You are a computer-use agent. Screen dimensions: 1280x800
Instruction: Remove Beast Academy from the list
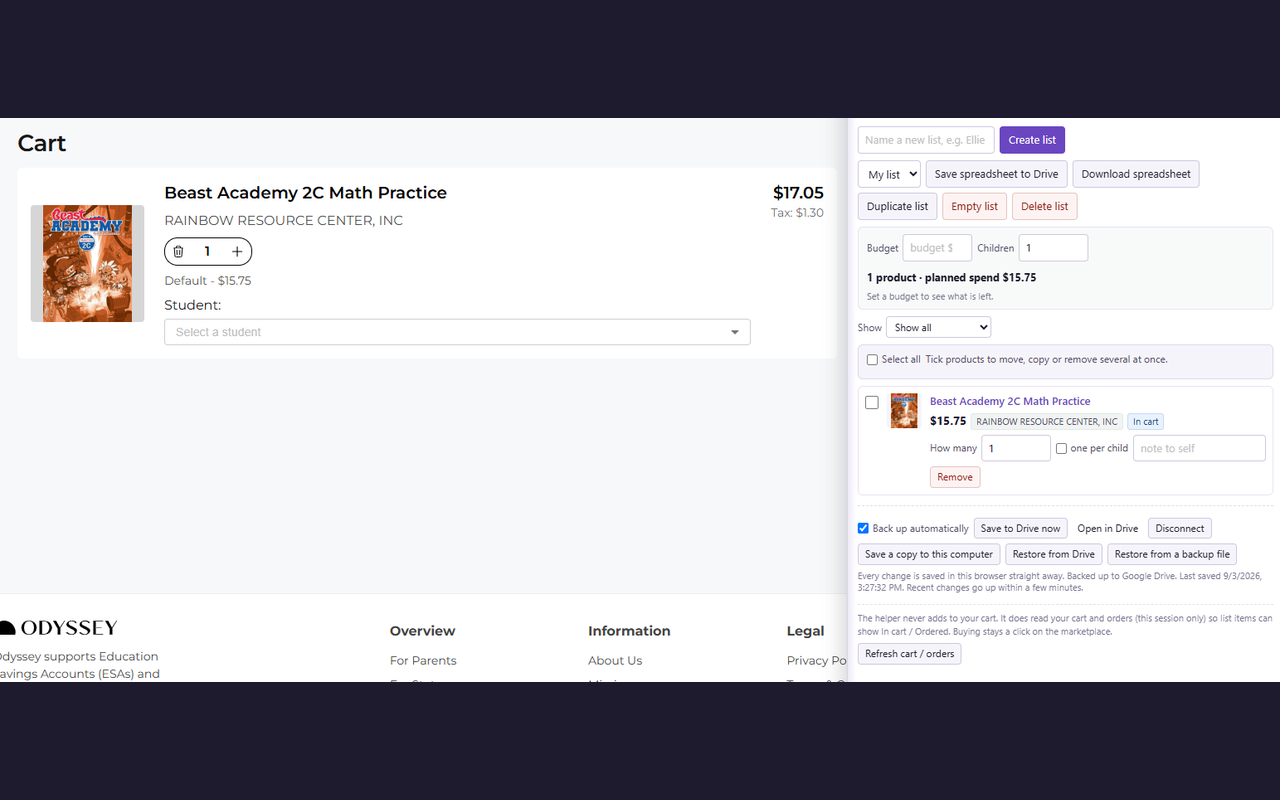(955, 477)
